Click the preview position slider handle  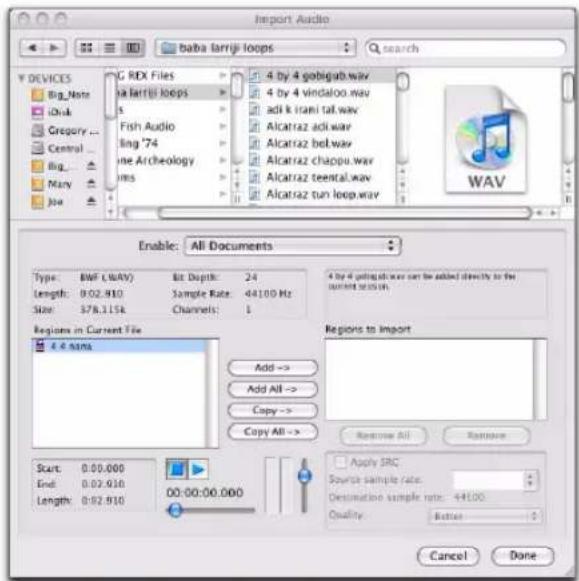175,510
